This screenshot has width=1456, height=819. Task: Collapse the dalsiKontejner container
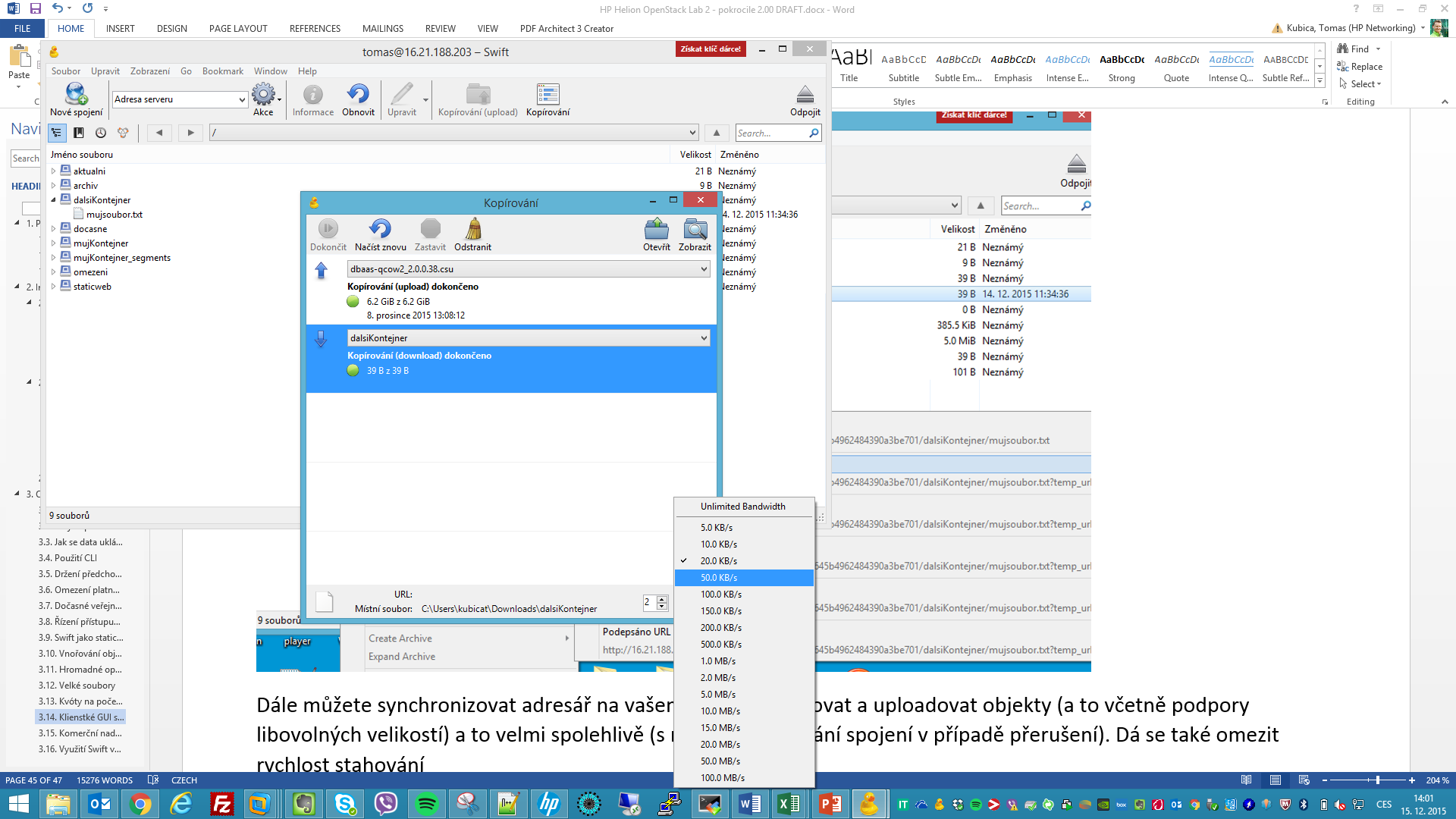(x=53, y=200)
